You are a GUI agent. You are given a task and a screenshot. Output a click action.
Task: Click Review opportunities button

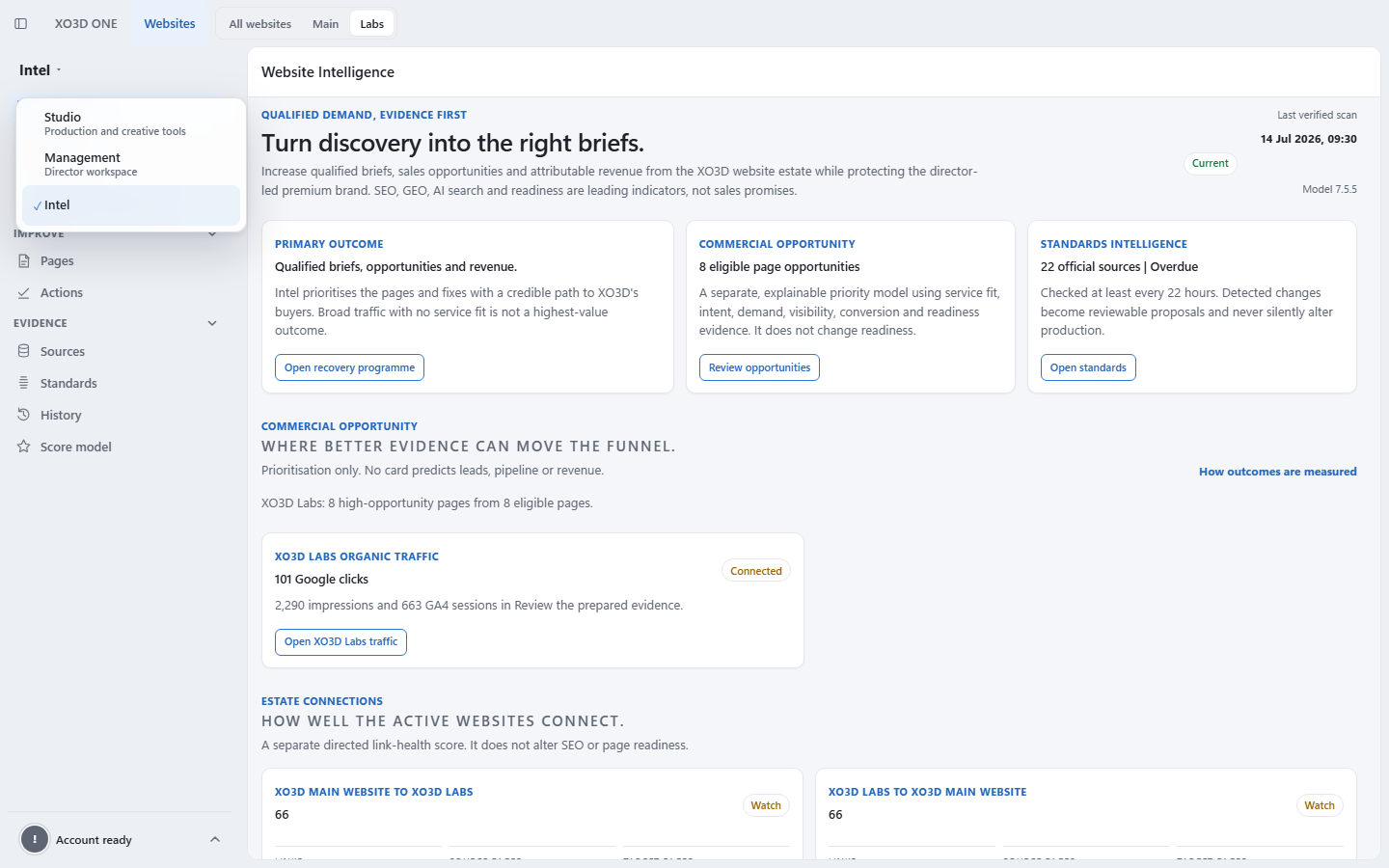tap(759, 367)
